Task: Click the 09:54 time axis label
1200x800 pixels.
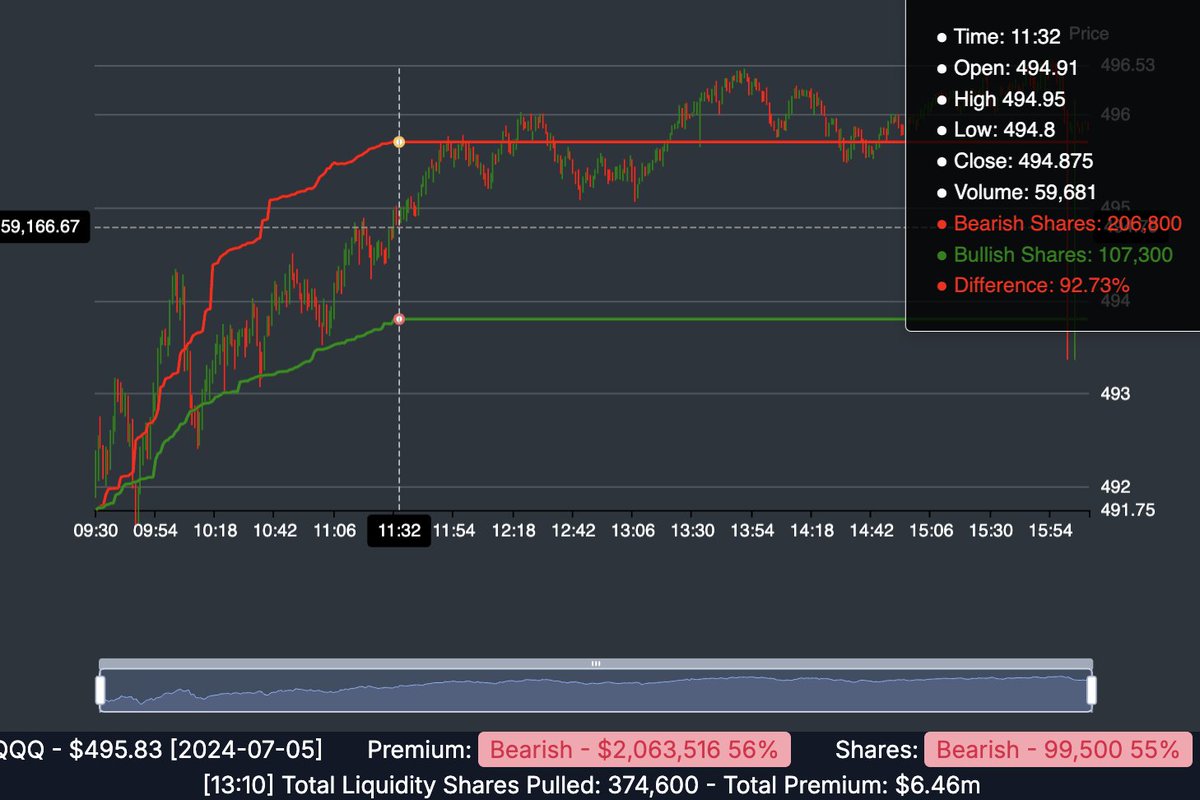Action: pyautogui.click(x=155, y=531)
